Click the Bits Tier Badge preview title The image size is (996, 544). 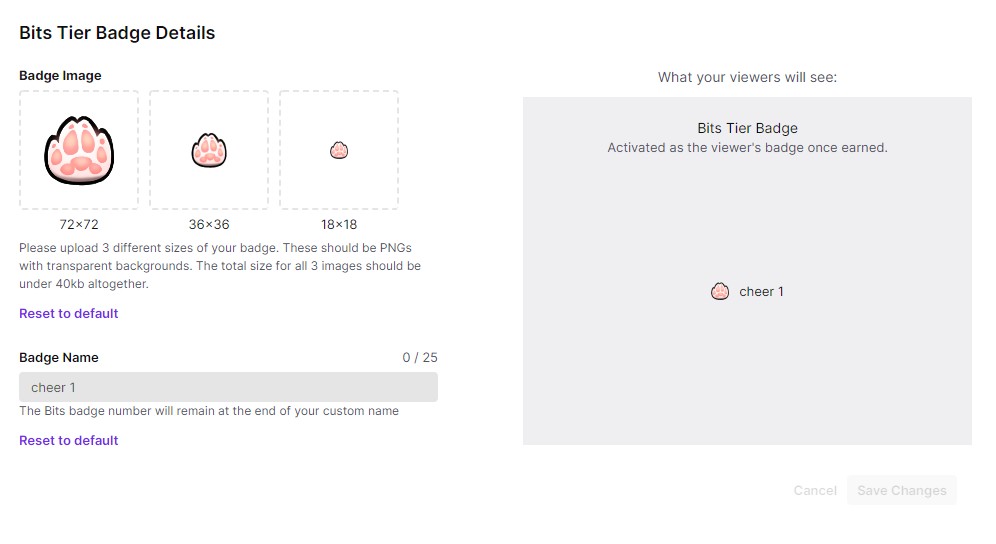747,128
